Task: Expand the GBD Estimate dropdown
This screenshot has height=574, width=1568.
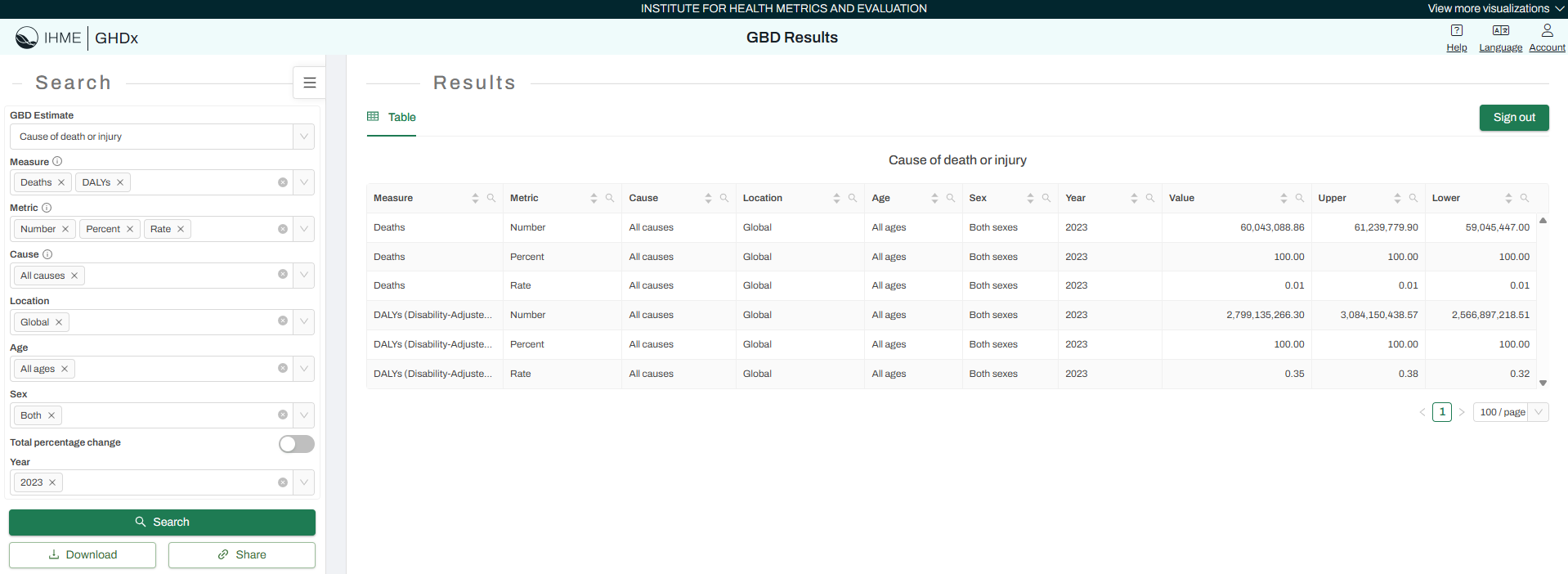Action: [x=303, y=137]
